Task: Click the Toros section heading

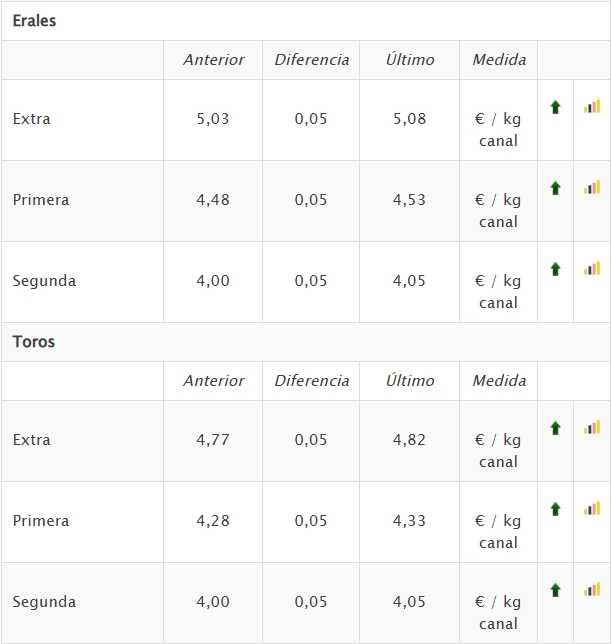Action: tap(34, 342)
